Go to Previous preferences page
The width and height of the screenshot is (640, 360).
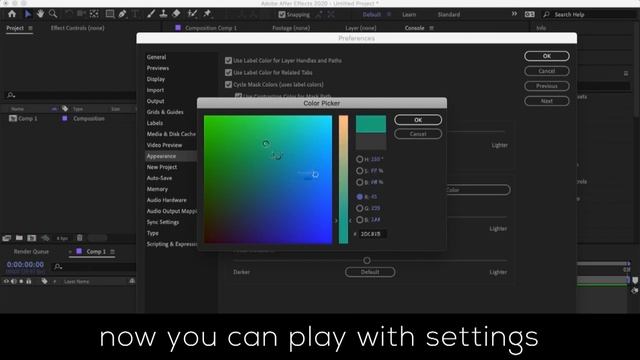(547, 86)
